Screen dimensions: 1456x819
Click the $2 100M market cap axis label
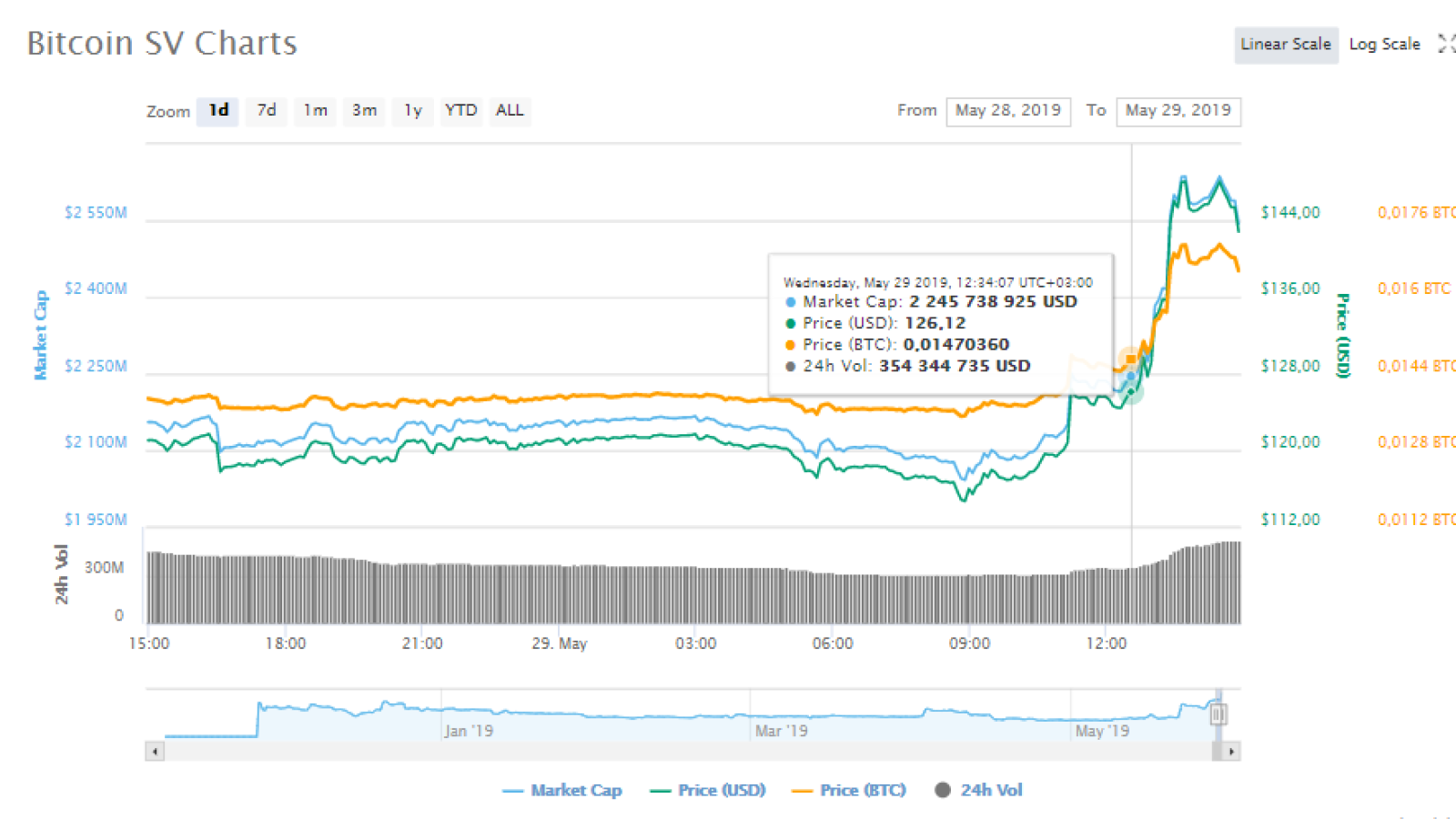tap(96, 442)
